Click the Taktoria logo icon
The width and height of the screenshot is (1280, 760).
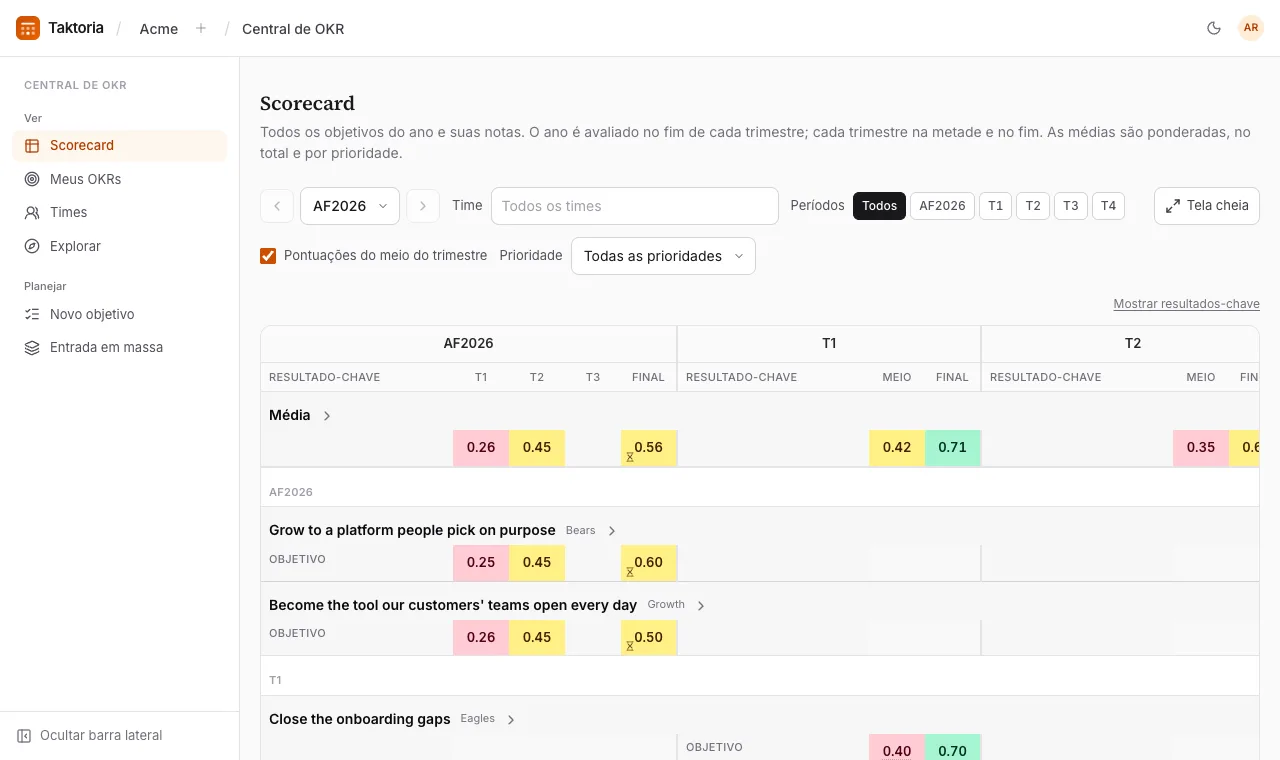point(28,28)
